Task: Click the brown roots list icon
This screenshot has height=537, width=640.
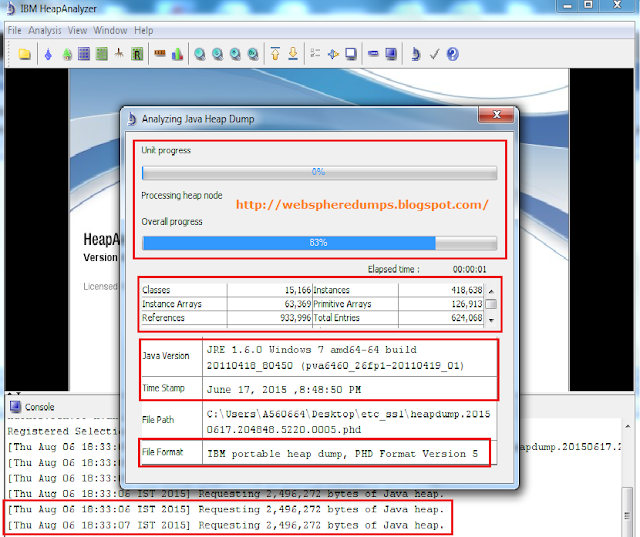Action: 119,53
